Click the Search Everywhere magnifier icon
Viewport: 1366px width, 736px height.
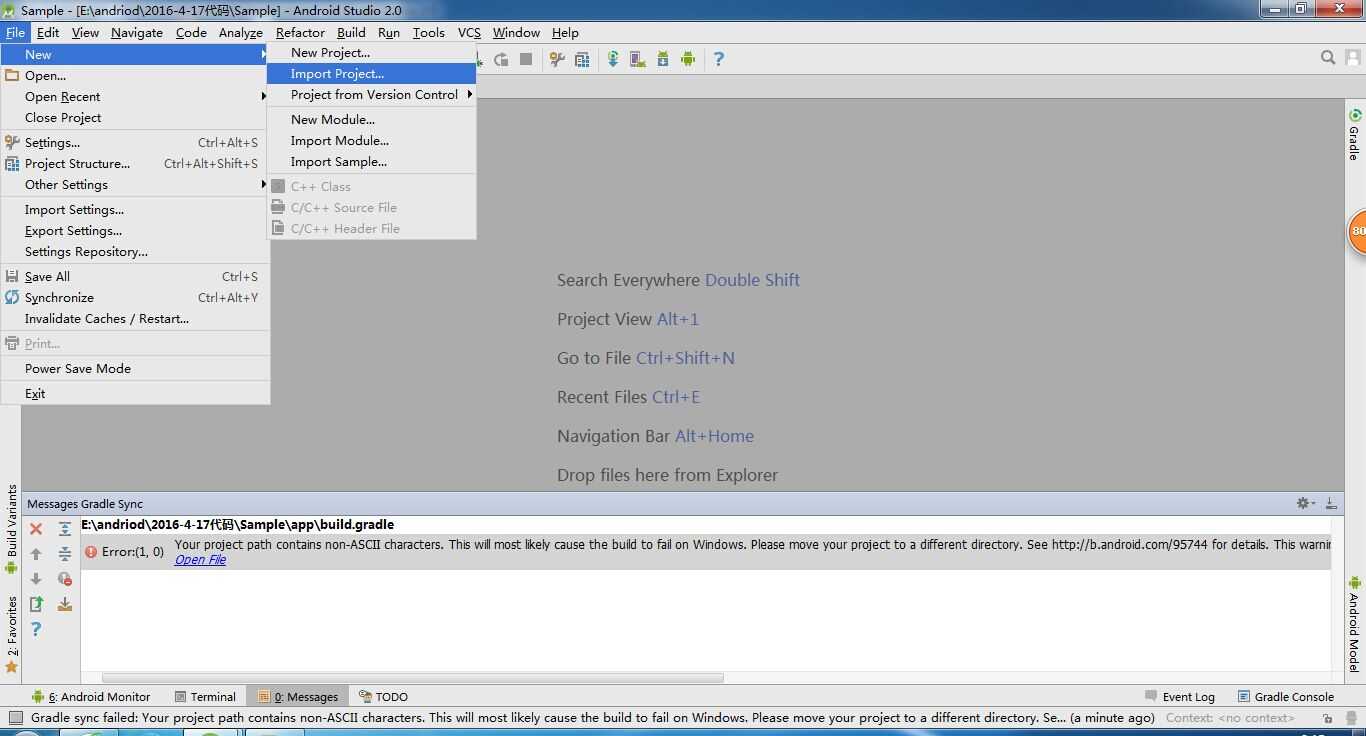[1328, 58]
